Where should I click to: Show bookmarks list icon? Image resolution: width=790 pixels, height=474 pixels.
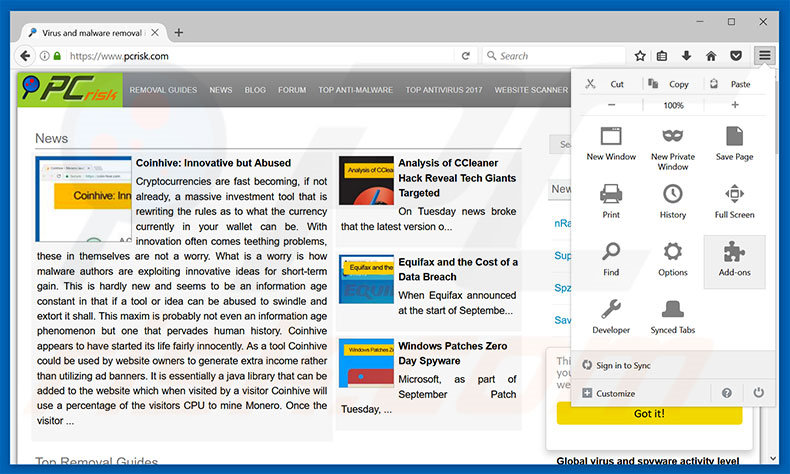[x=662, y=56]
